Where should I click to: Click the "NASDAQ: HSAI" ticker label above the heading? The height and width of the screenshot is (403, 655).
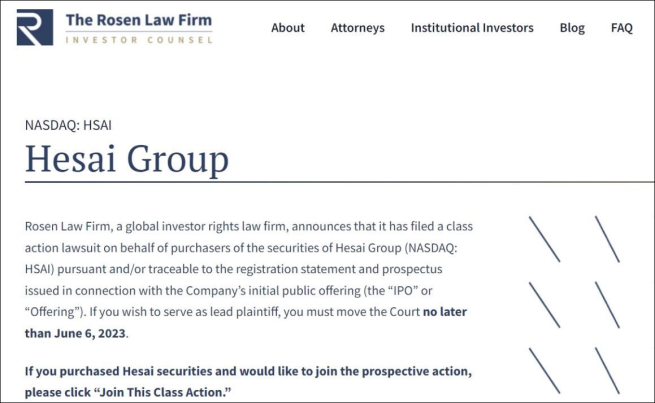tap(67, 125)
